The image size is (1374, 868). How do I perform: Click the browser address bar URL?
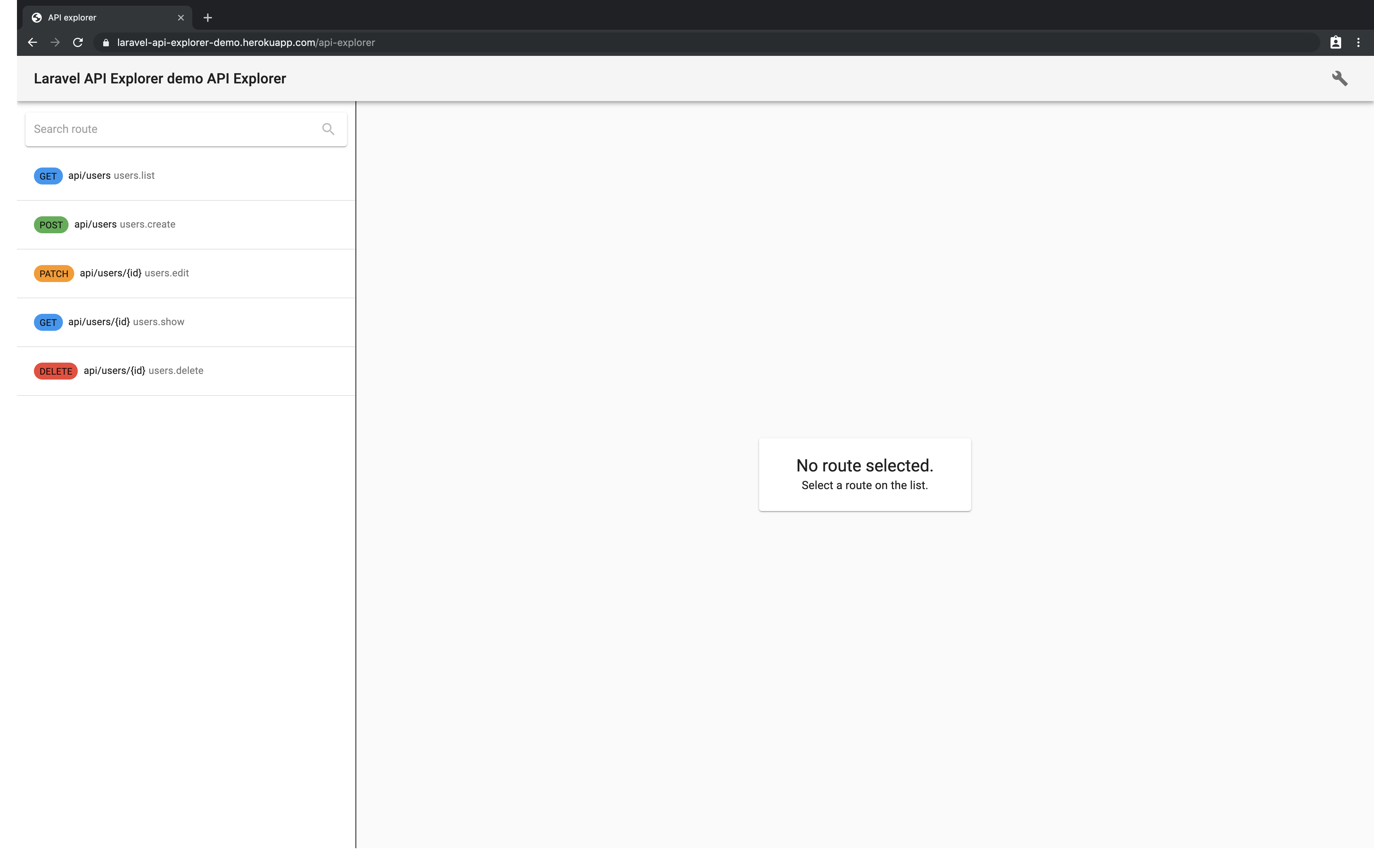(245, 43)
